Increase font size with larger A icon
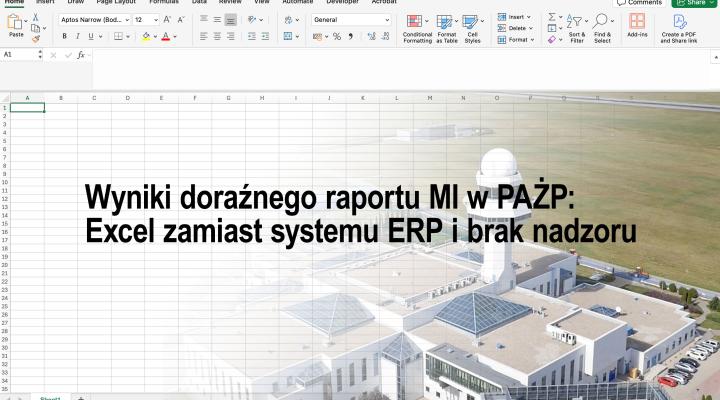Viewport: 720px width, 400px height. (167, 20)
